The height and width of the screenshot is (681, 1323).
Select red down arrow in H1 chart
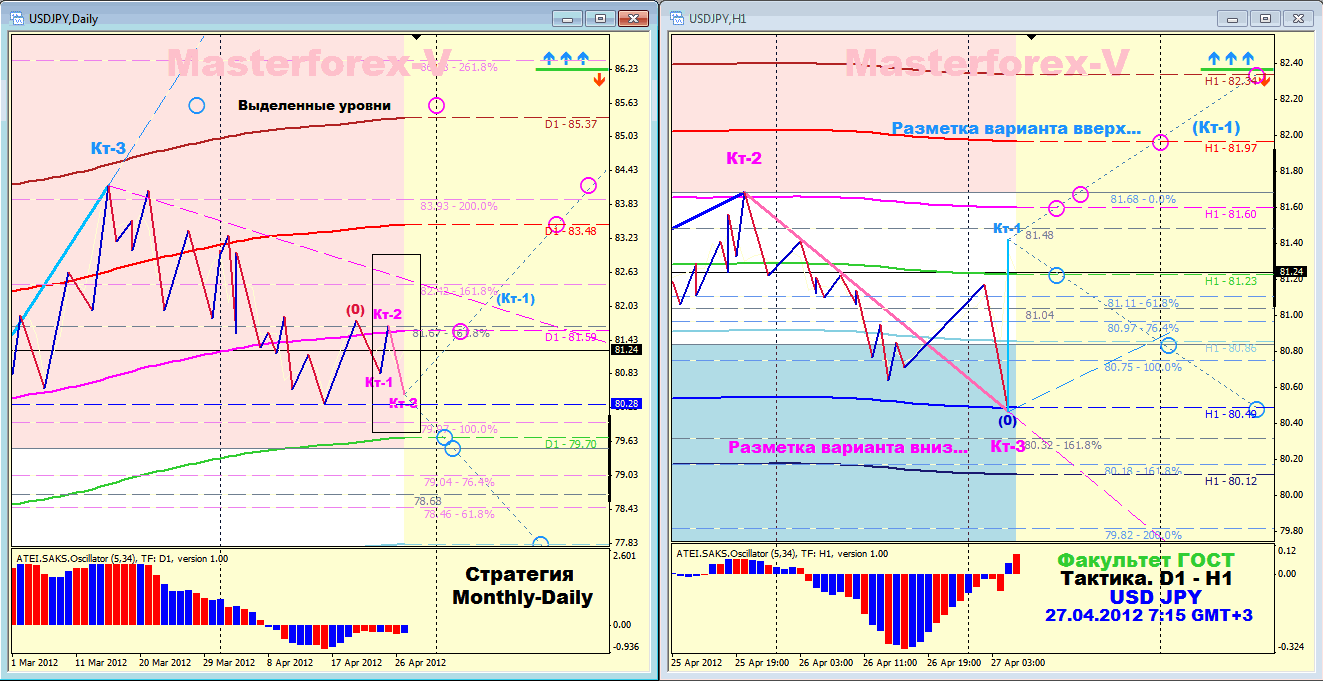pyautogui.click(x=1264, y=79)
